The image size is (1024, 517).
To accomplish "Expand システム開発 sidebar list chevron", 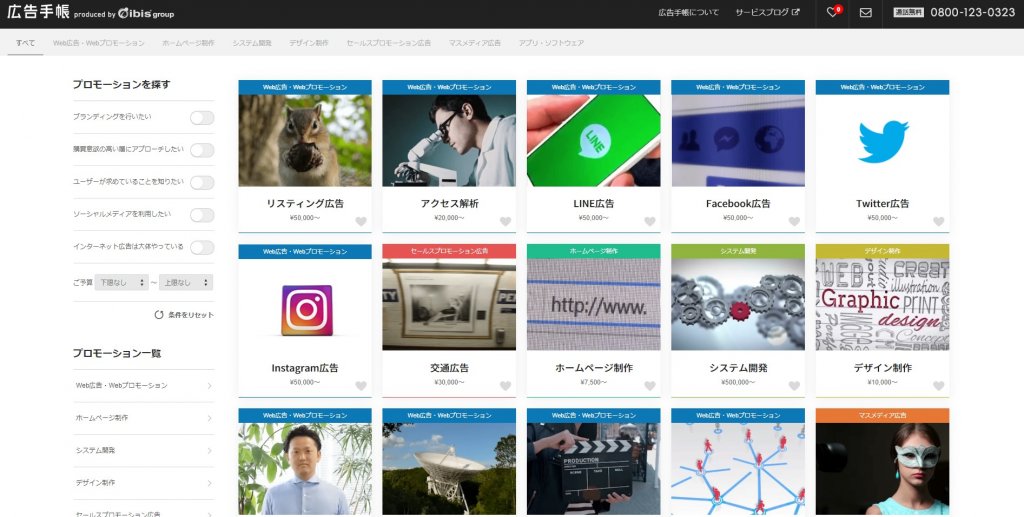I will [x=210, y=451].
